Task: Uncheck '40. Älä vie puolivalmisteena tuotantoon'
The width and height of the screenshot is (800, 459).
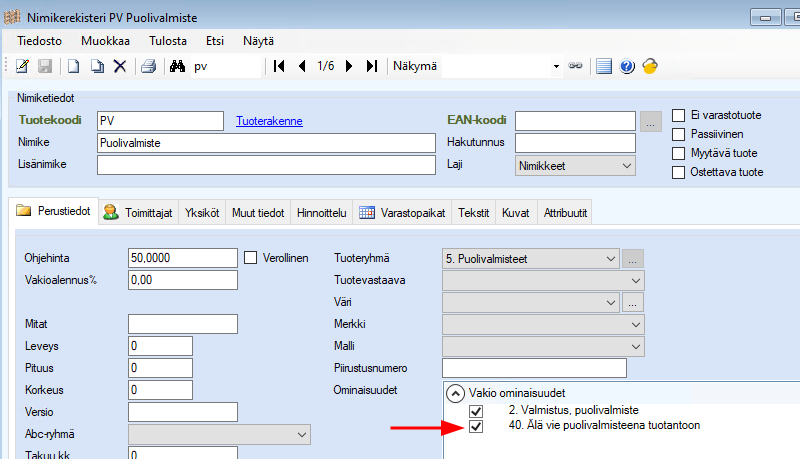Action: (x=476, y=427)
